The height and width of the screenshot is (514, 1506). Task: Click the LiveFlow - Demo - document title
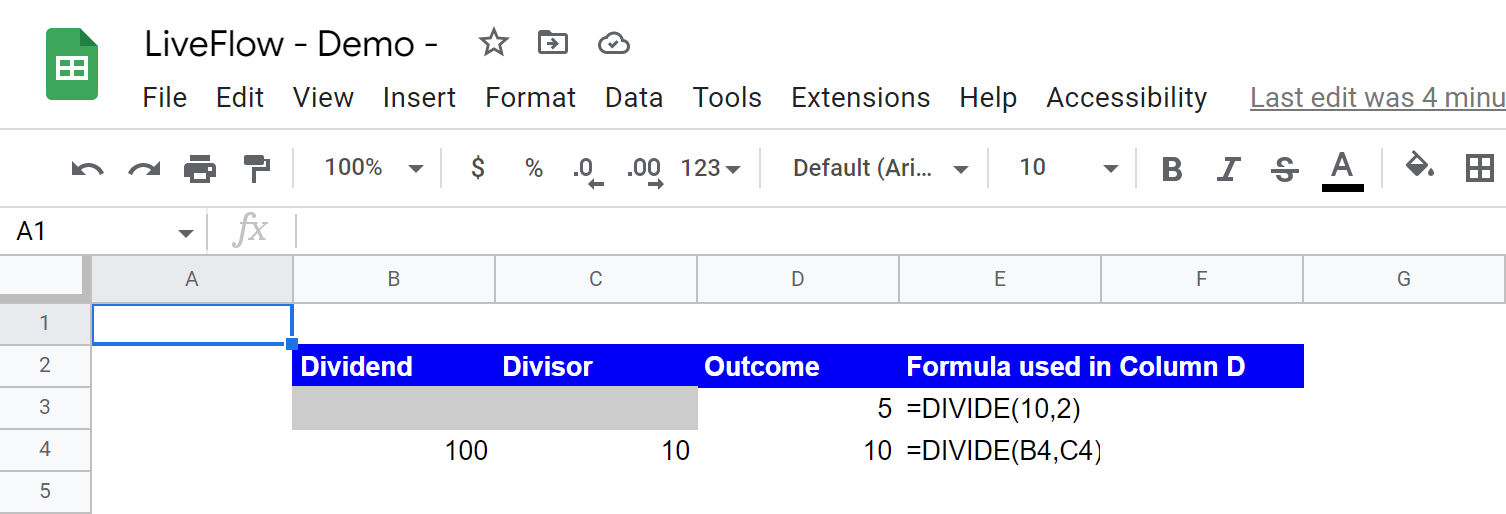292,44
